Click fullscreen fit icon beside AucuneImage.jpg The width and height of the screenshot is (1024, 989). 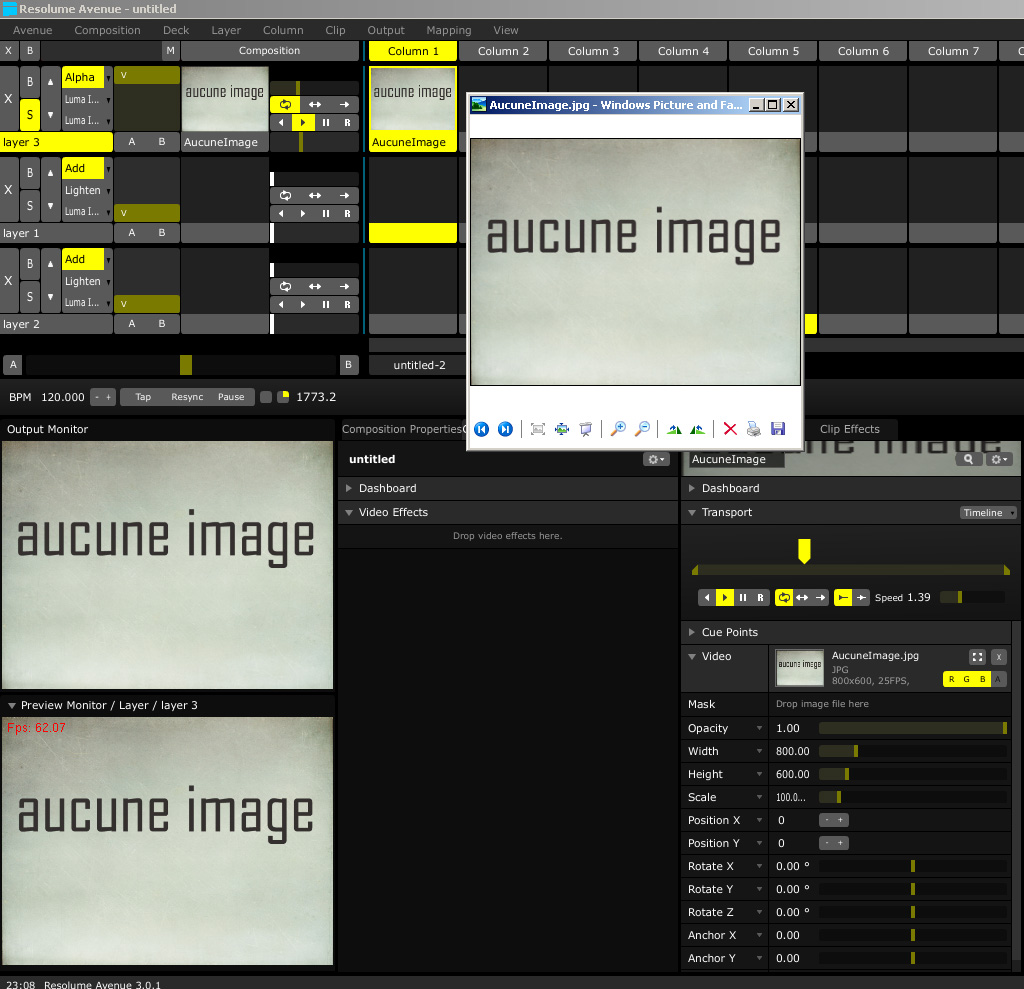(x=977, y=657)
